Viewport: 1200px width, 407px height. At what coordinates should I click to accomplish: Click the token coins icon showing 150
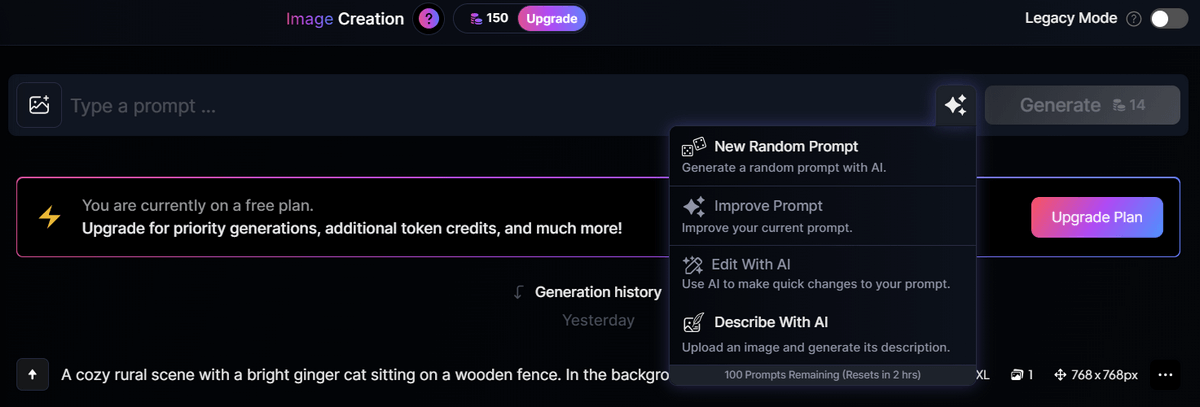475,18
